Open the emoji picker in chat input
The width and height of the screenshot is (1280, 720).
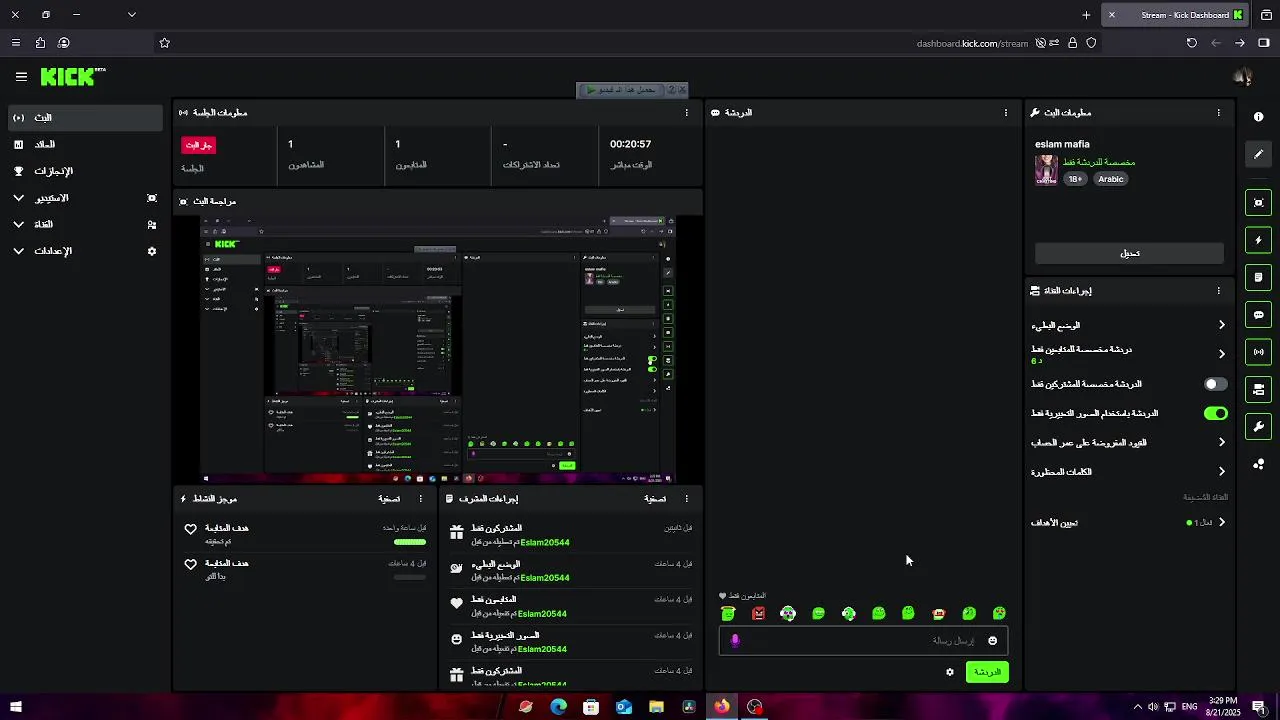point(992,641)
